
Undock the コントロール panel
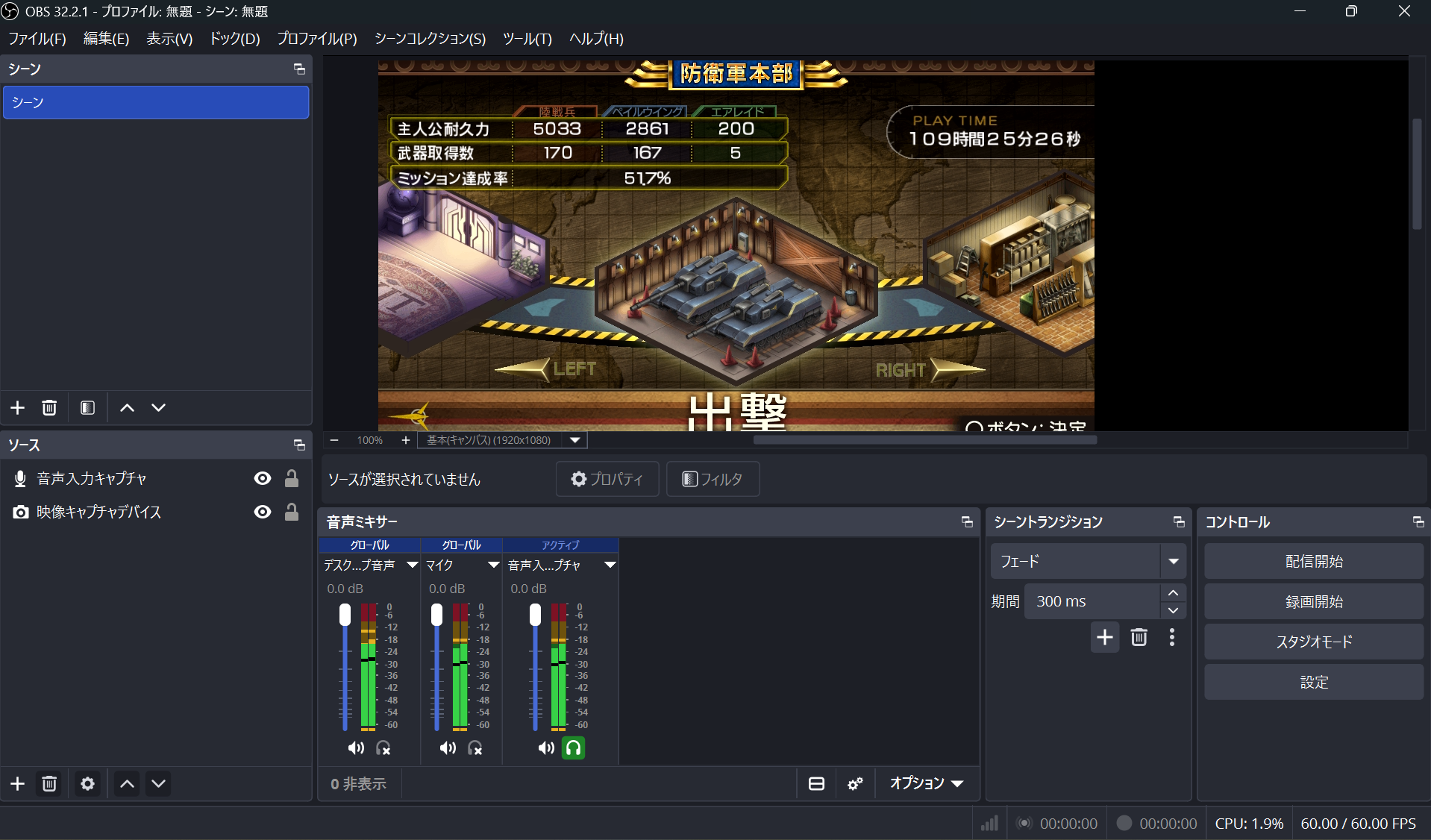click(x=1418, y=522)
